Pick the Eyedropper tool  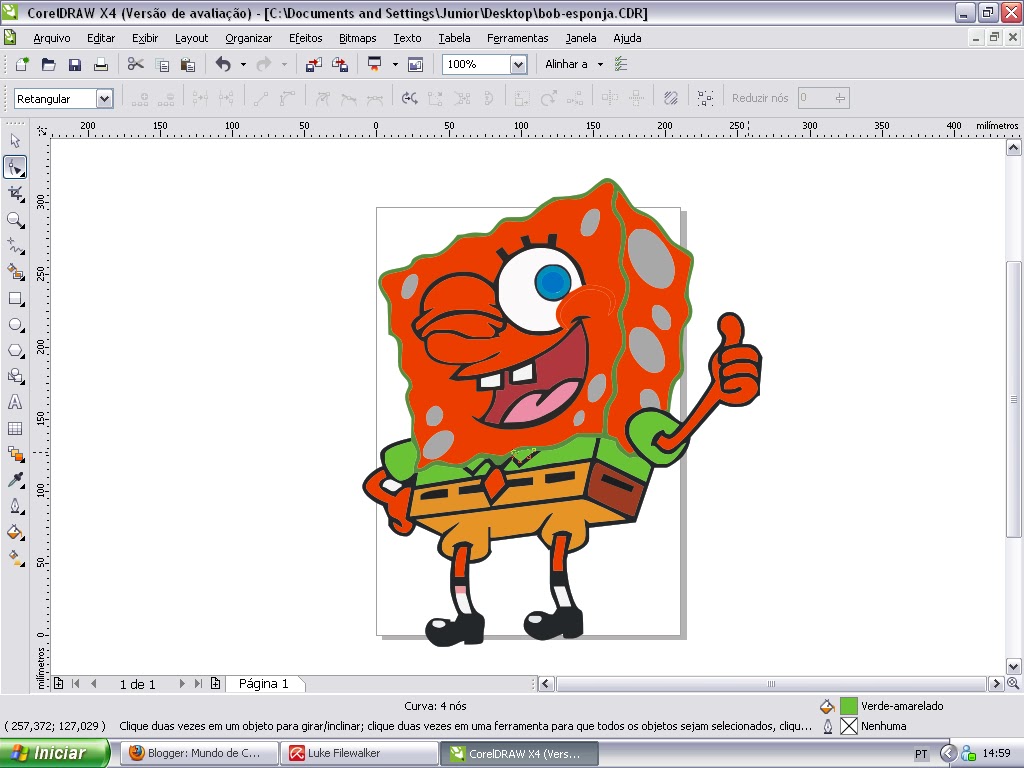coord(15,480)
